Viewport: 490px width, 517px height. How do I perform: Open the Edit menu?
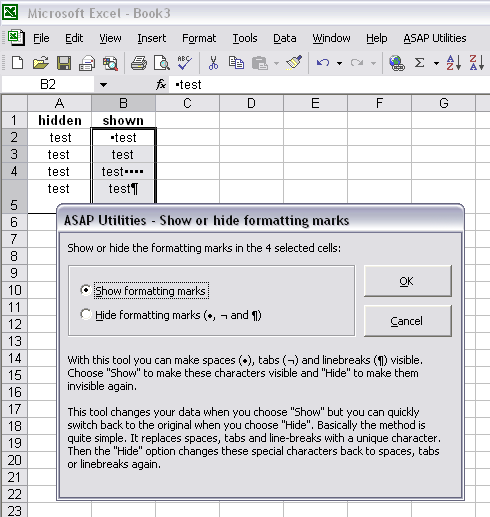[x=74, y=38]
